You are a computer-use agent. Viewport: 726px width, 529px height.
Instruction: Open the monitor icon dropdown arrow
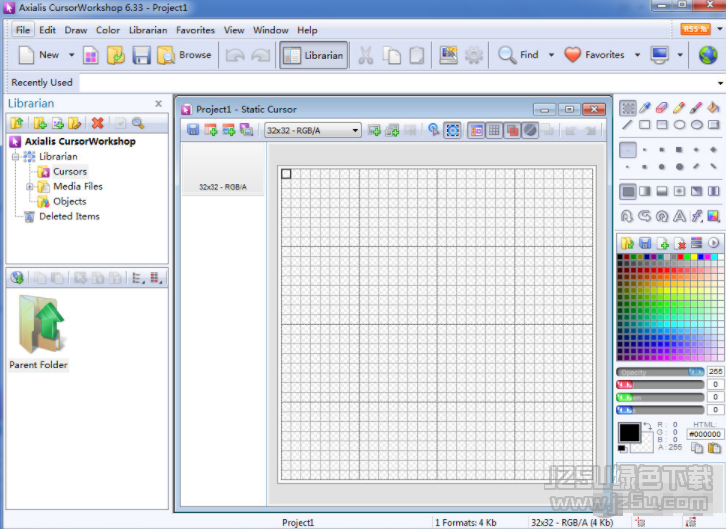click(680, 55)
